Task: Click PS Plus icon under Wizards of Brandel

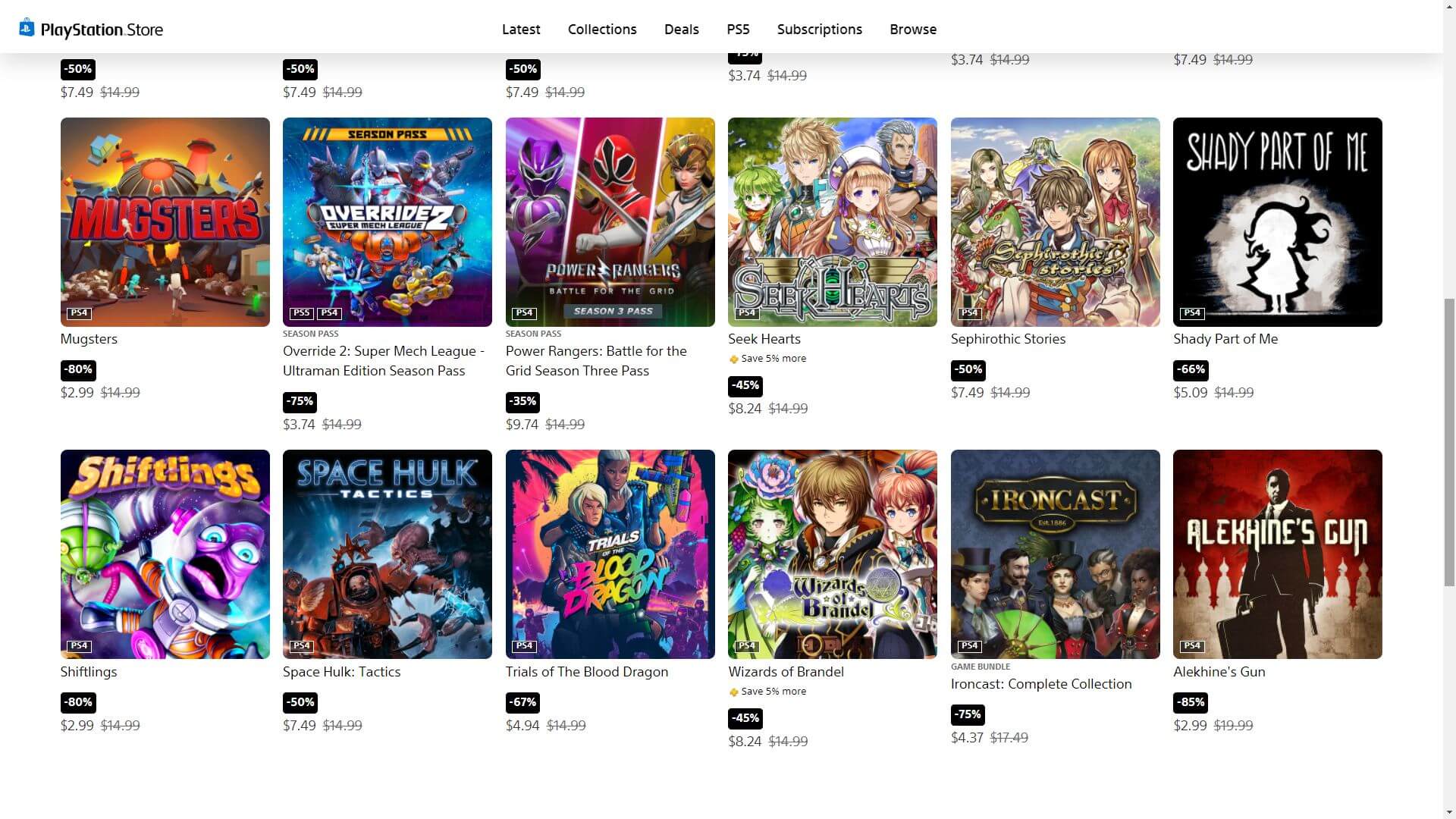Action: pyautogui.click(x=733, y=692)
